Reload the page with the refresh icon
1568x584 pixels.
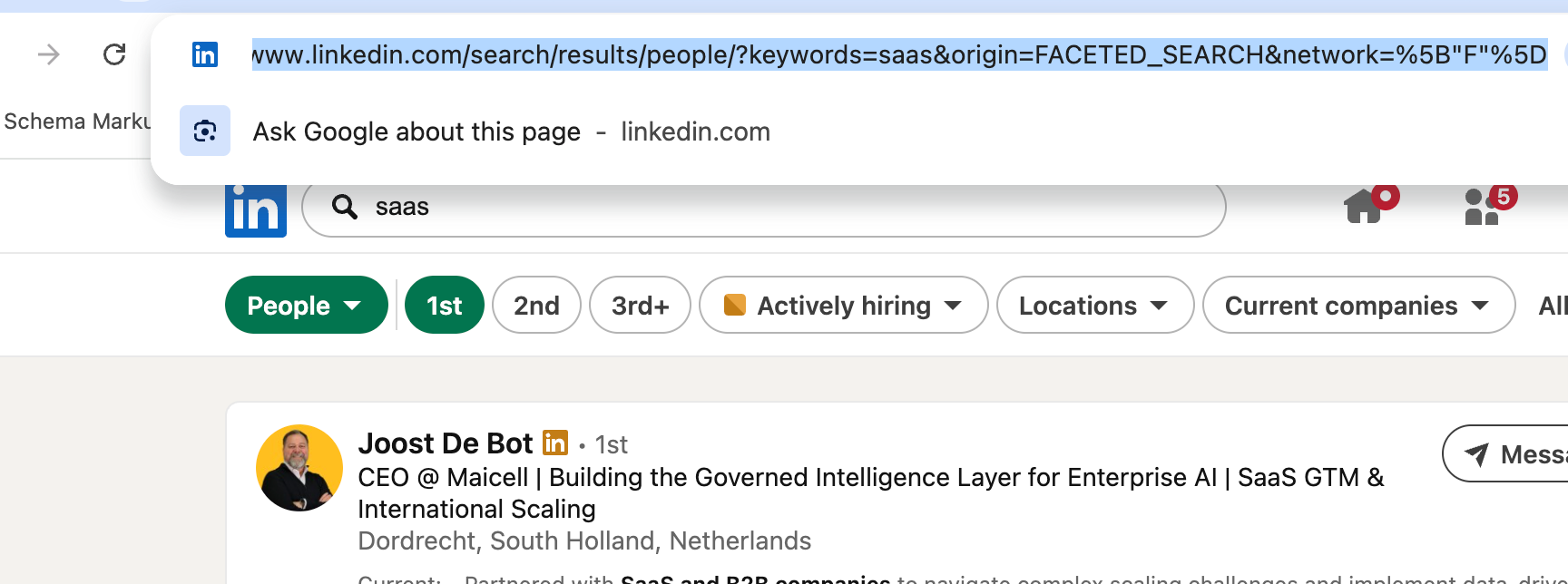click(114, 54)
